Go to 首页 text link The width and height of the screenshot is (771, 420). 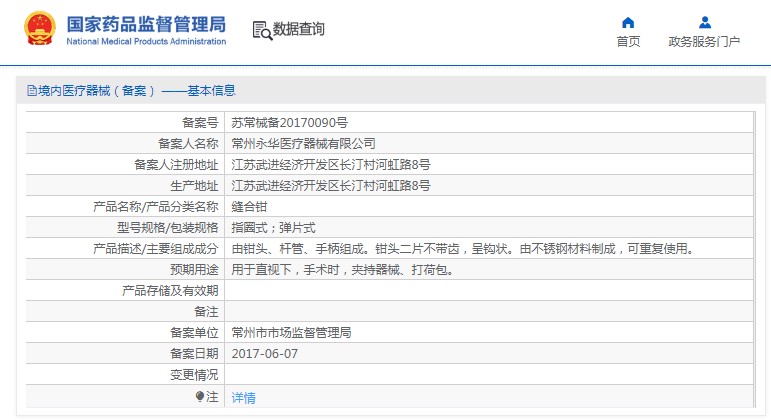tap(628, 42)
